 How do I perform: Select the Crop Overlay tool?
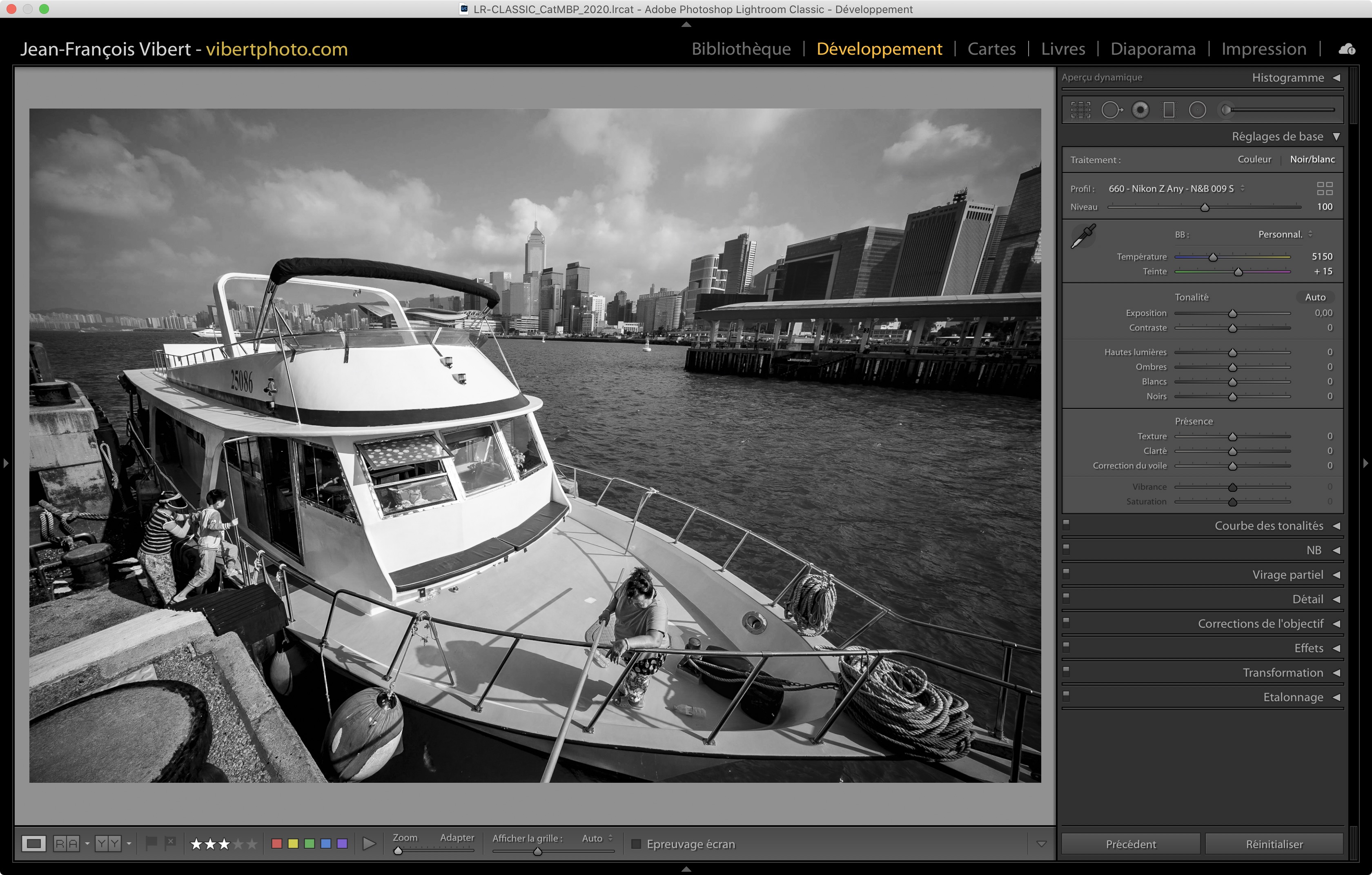pyautogui.click(x=1080, y=110)
